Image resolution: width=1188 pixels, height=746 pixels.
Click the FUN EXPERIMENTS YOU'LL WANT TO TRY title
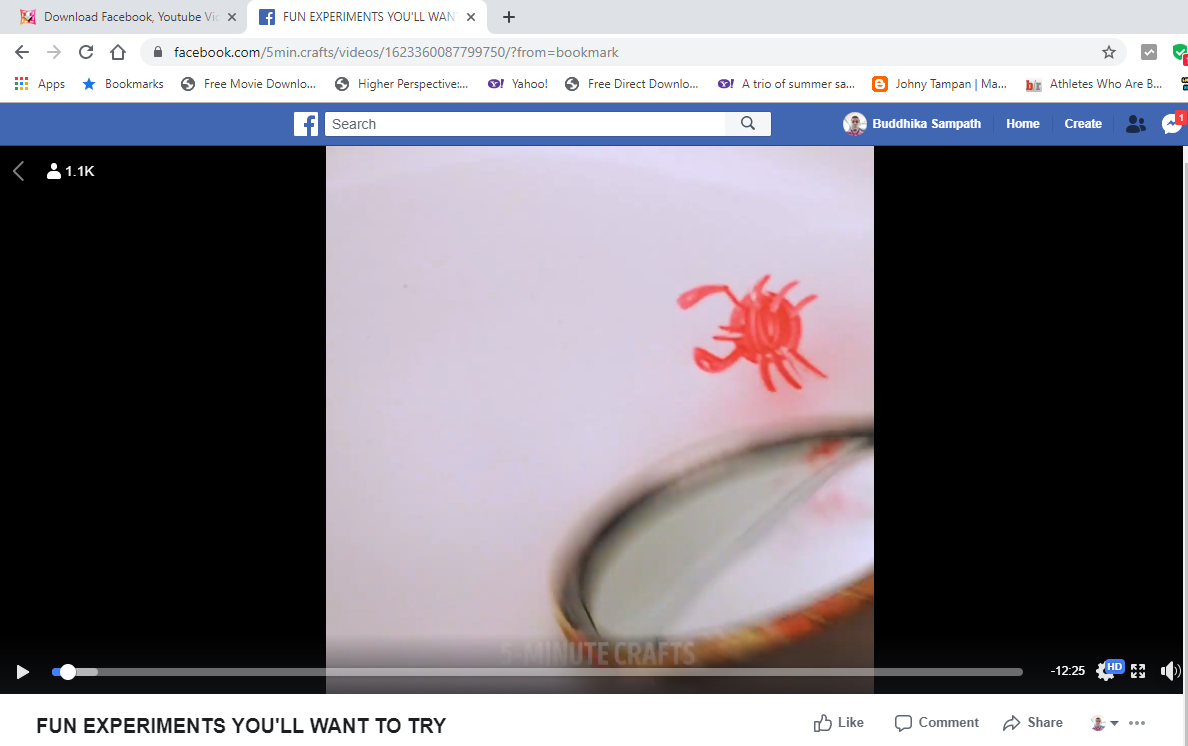[x=241, y=726]
